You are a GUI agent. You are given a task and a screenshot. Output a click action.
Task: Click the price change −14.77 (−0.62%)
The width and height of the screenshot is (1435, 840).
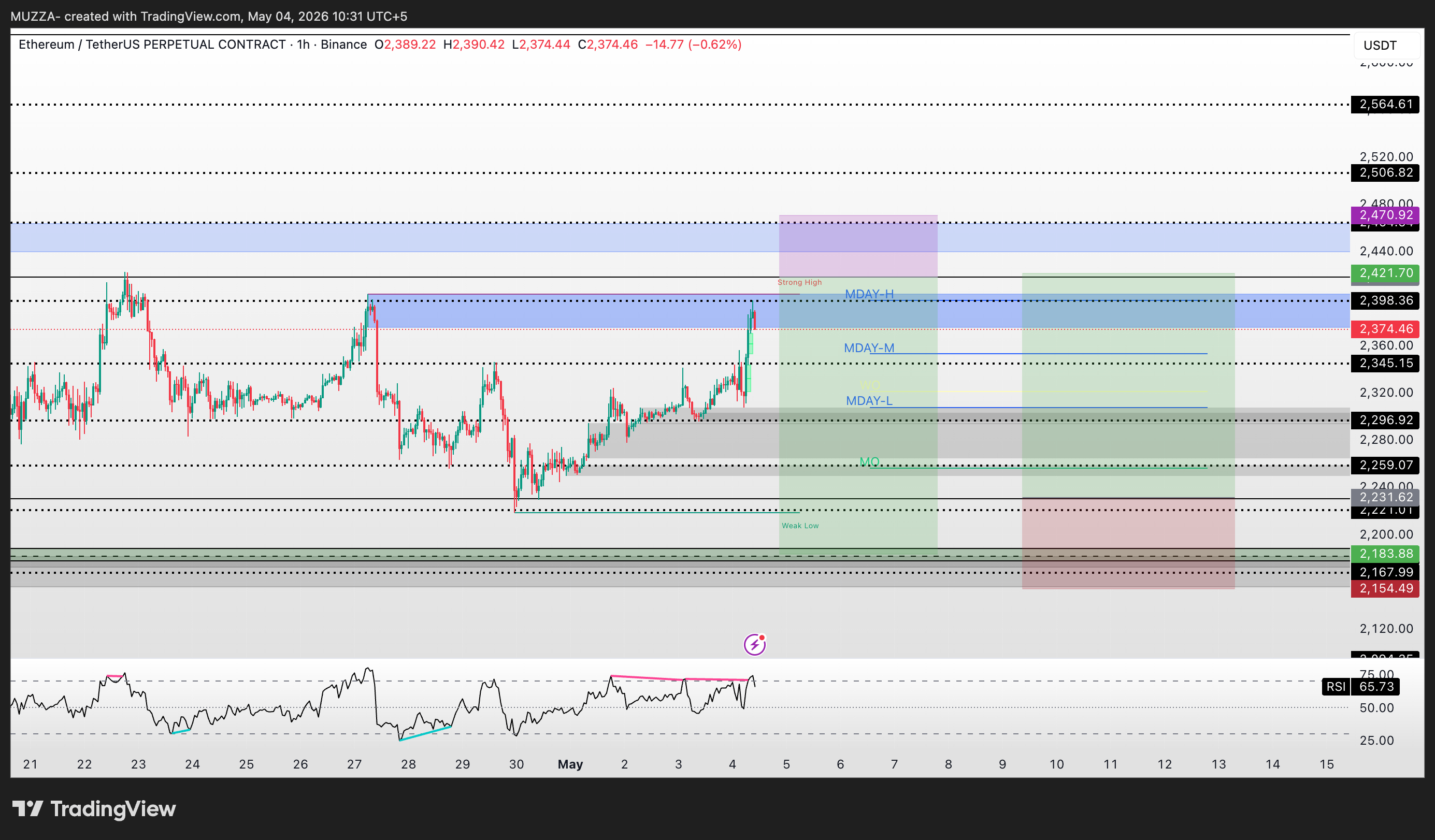693,45
